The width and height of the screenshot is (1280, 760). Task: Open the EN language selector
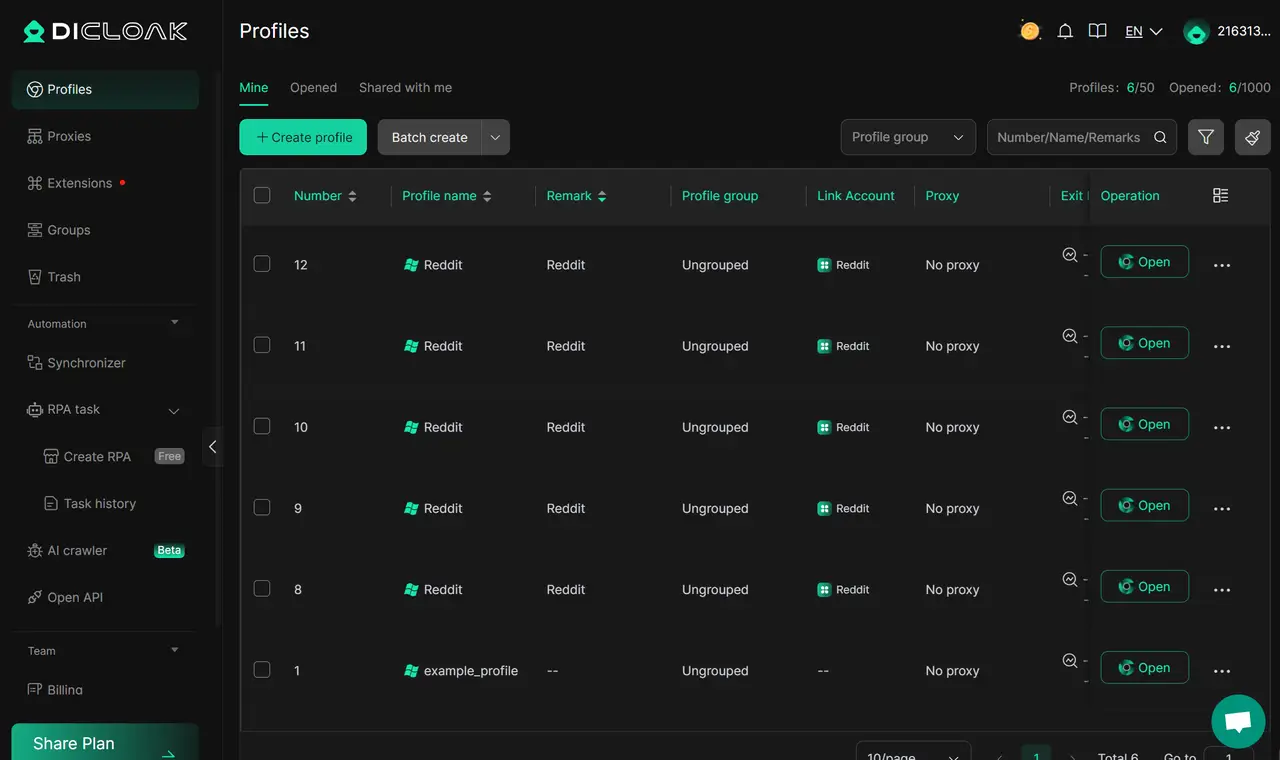pos(1143,31)
